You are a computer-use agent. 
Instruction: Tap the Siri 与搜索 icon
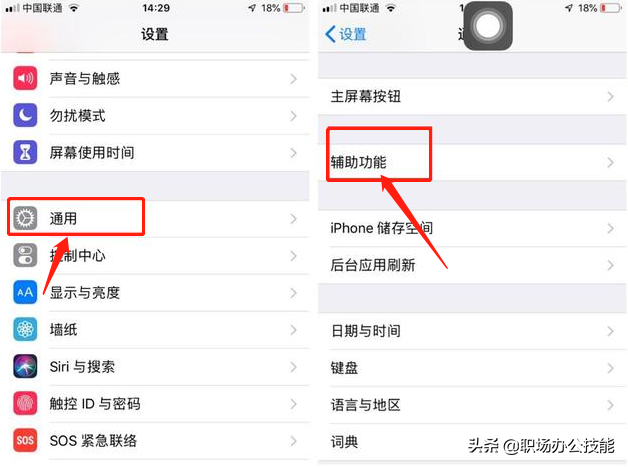pos(25,366)
